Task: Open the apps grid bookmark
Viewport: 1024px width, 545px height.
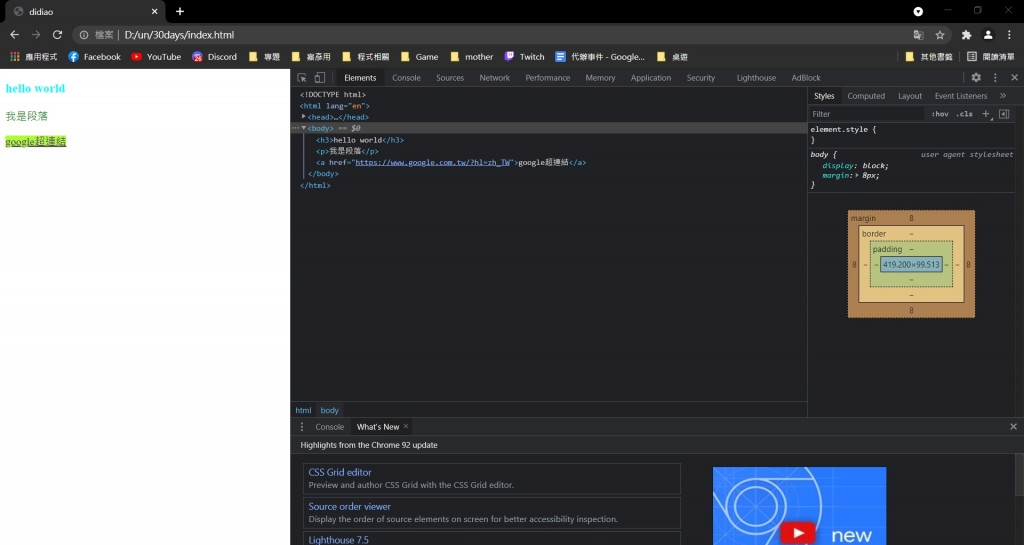Action: point(33,57)
